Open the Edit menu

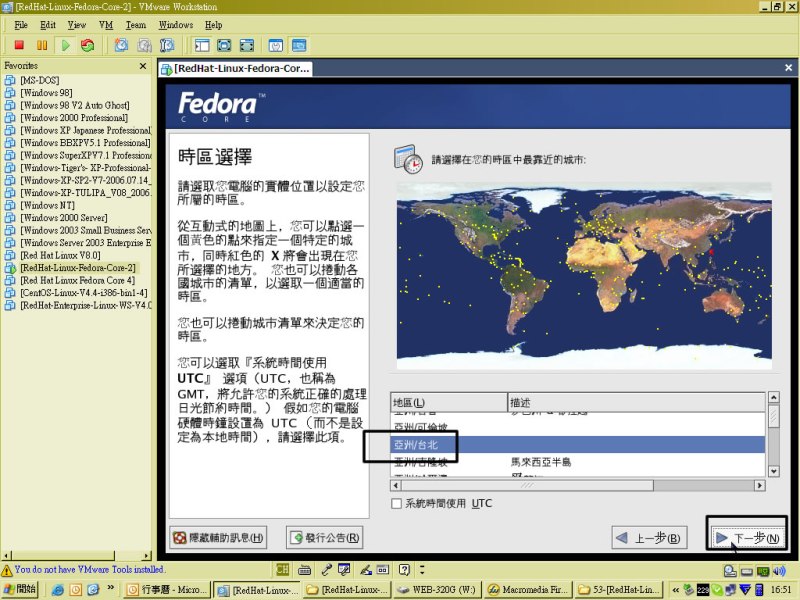pyautogui.click(x=48, y=25)
